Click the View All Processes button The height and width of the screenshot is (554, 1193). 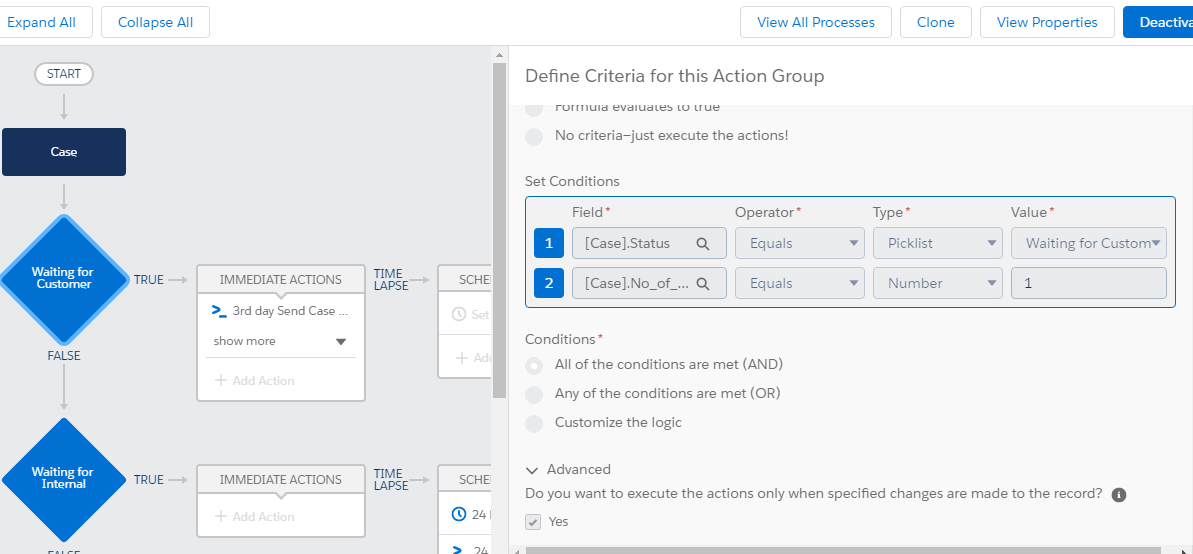pos(815,22)
